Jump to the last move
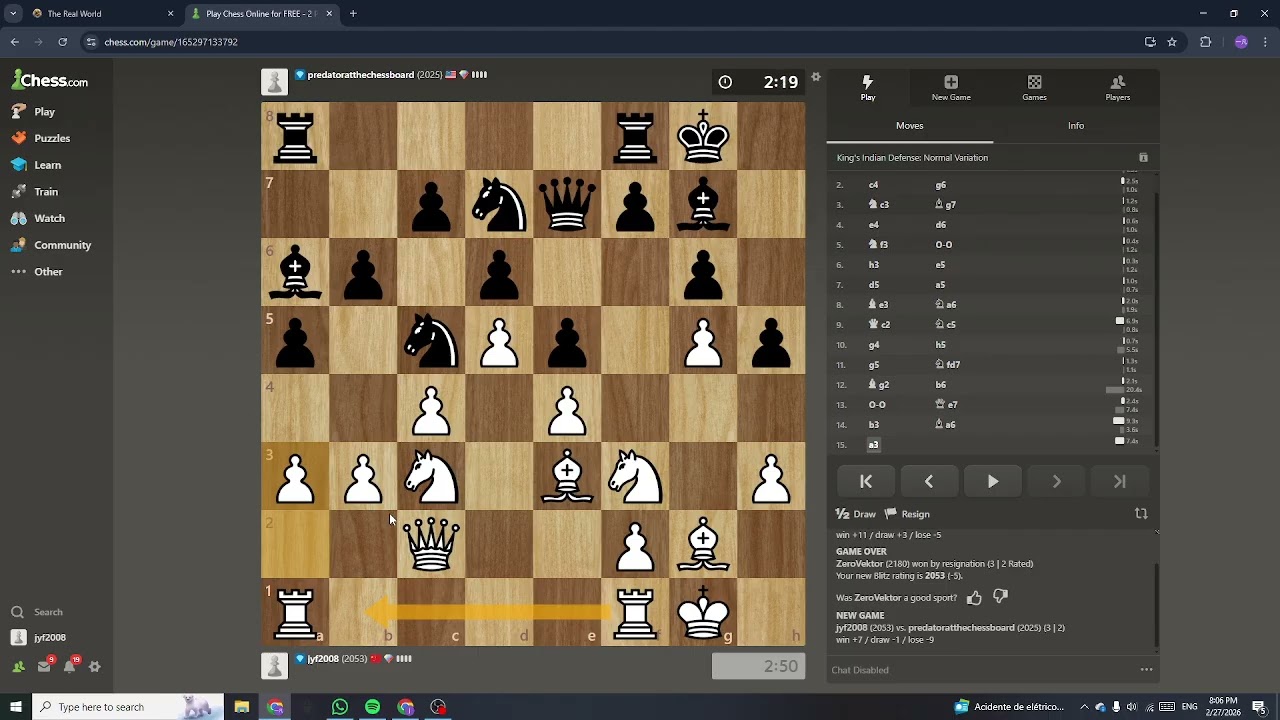Screen dimensions: 1280x720 coord(1120,482)
